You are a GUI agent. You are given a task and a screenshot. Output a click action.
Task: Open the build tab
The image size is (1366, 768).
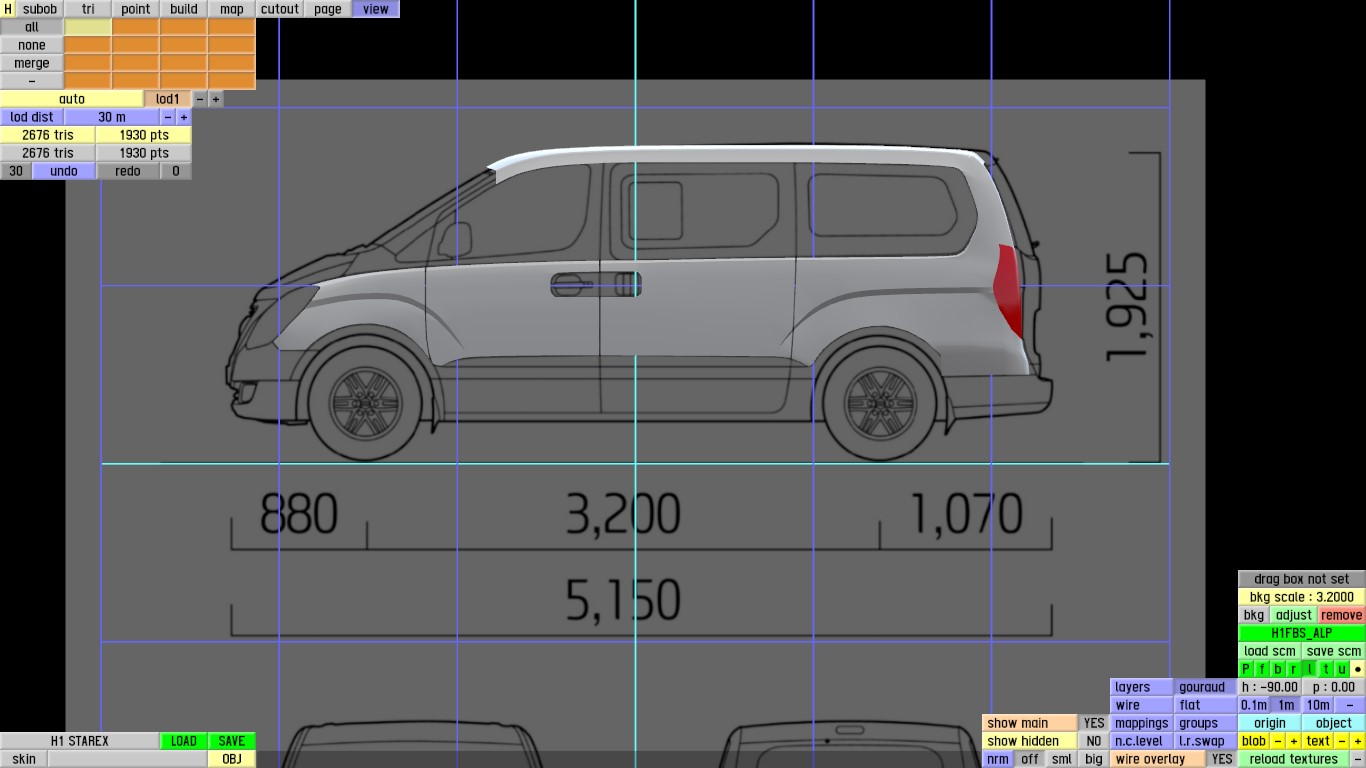pyautogui.click(x=184, y=9)
